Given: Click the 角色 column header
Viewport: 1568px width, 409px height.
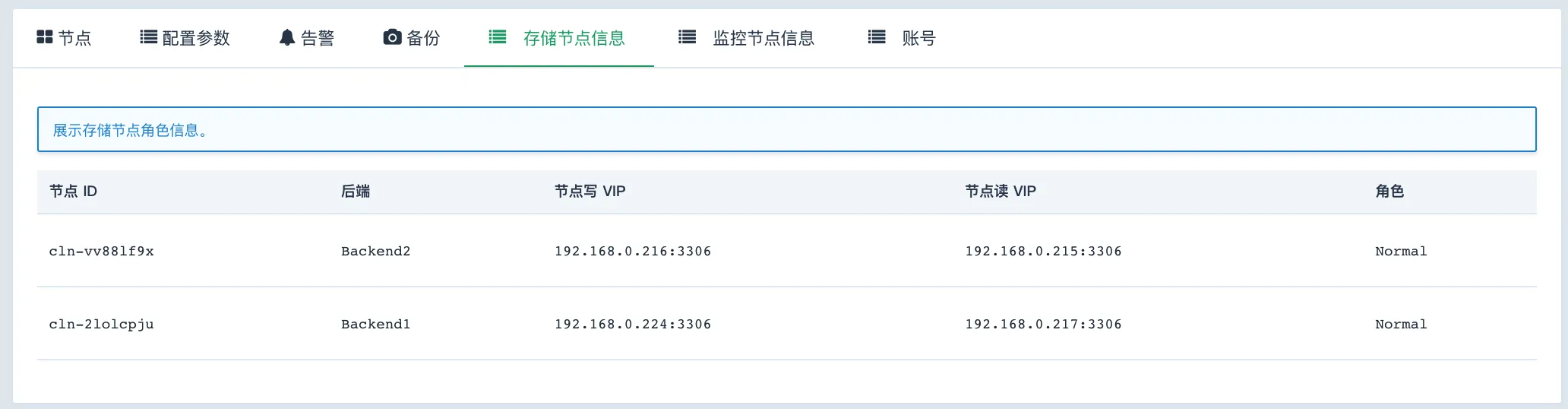Looking at the screenshot, I should click(x=1389, y=192).
